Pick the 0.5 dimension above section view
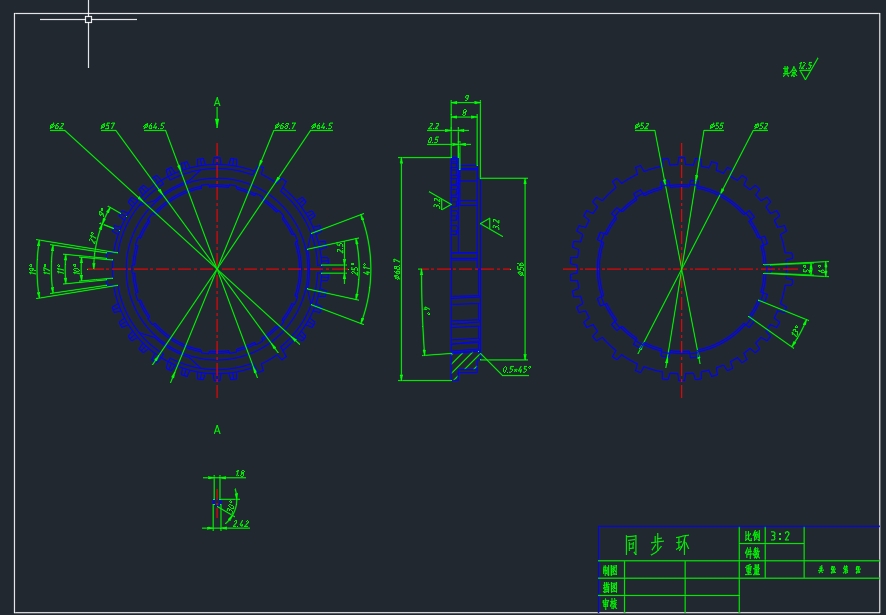The width and height of the screenshot is (886, 615). pyautogui.click(x=433, y=140)
